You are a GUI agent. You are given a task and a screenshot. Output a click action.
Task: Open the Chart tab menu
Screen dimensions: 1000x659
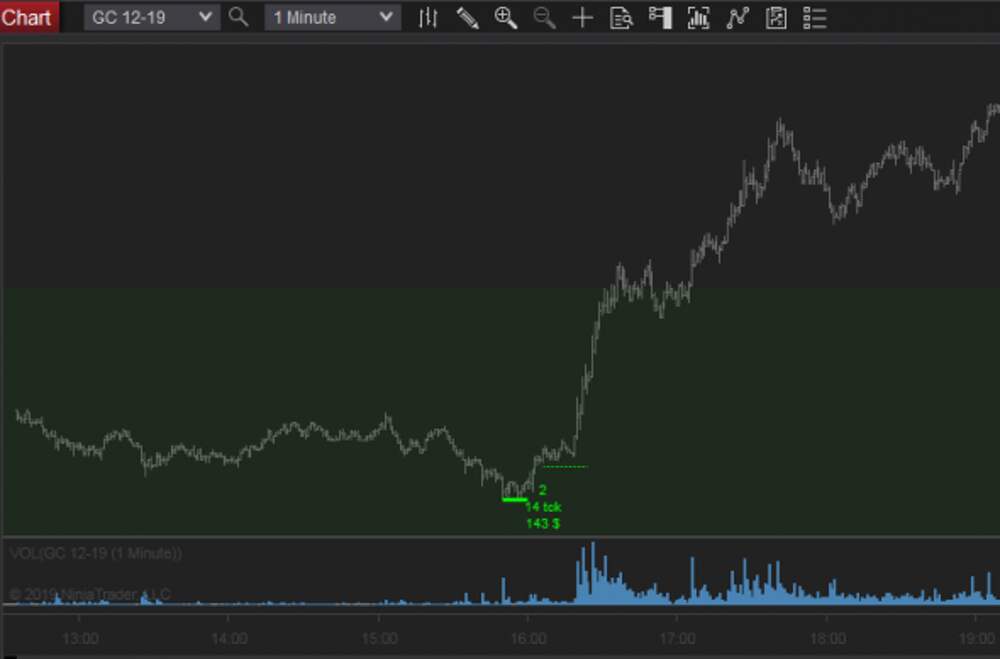pos(28,17)
